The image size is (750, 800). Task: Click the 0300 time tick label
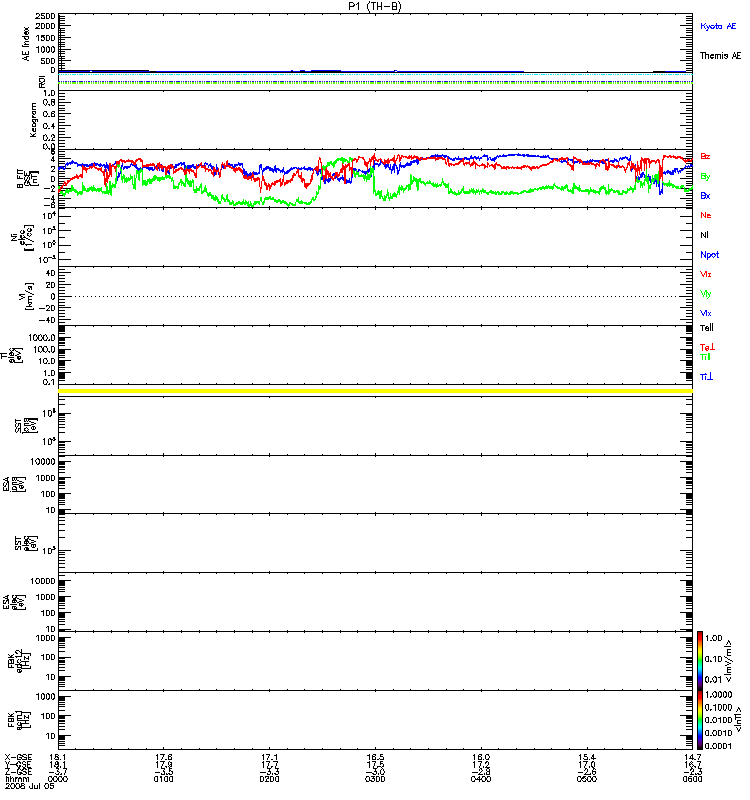[x=376, y=779]
